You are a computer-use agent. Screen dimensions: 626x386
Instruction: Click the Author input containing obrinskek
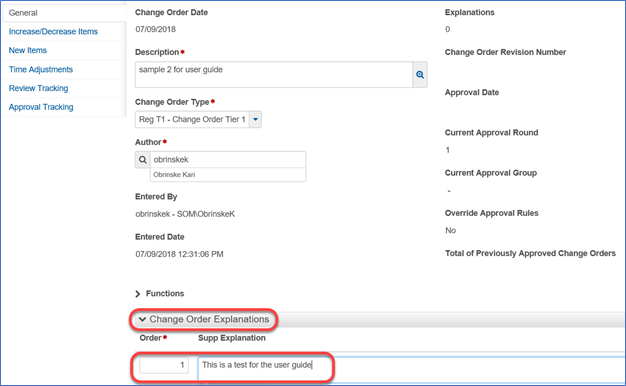coord(228,160)
